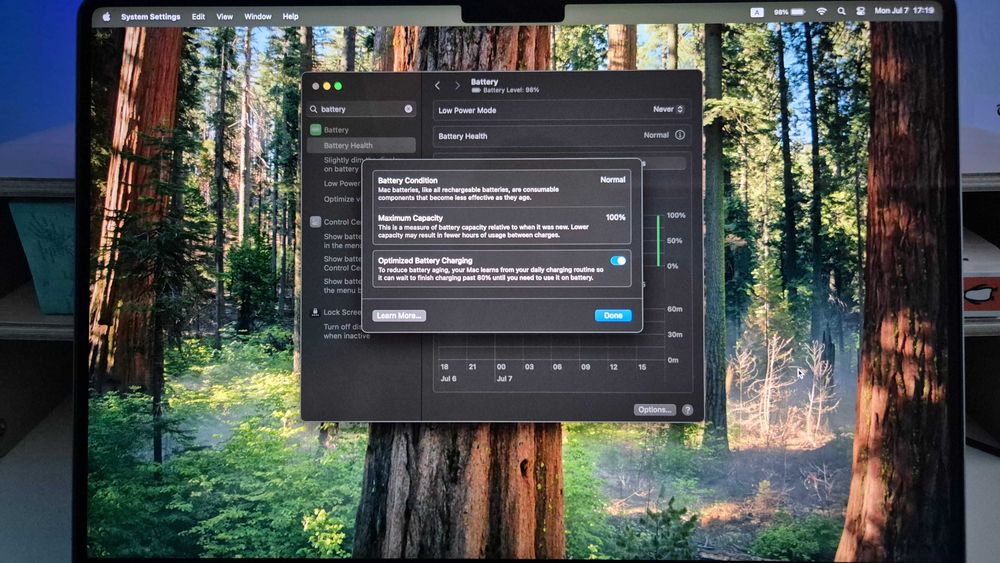Viewport: 1000px width, 563px height.
Task: Click the Battery Health info icon
Action: point(680,135)
